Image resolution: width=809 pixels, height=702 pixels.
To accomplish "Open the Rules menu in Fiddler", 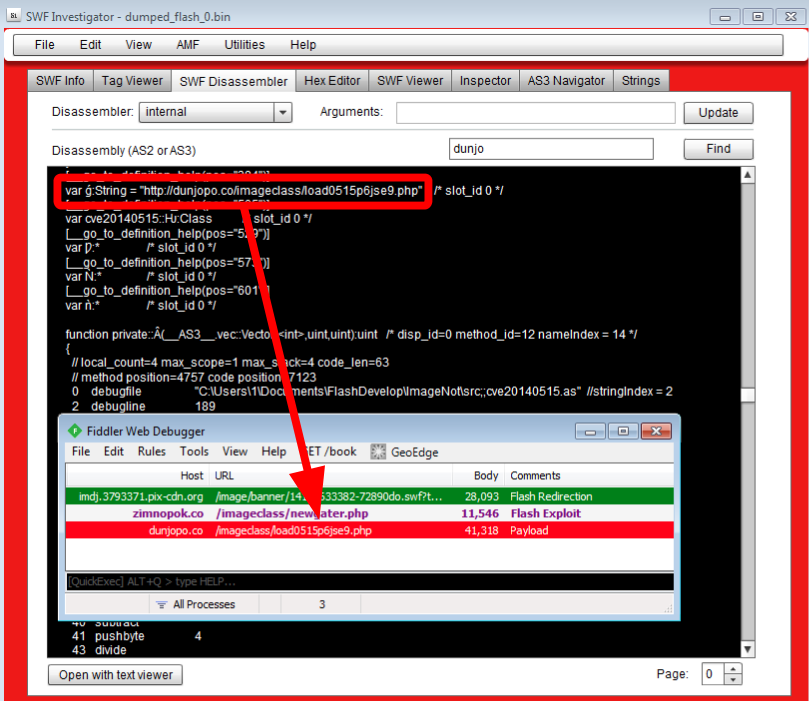I will (x=152, y=452).
